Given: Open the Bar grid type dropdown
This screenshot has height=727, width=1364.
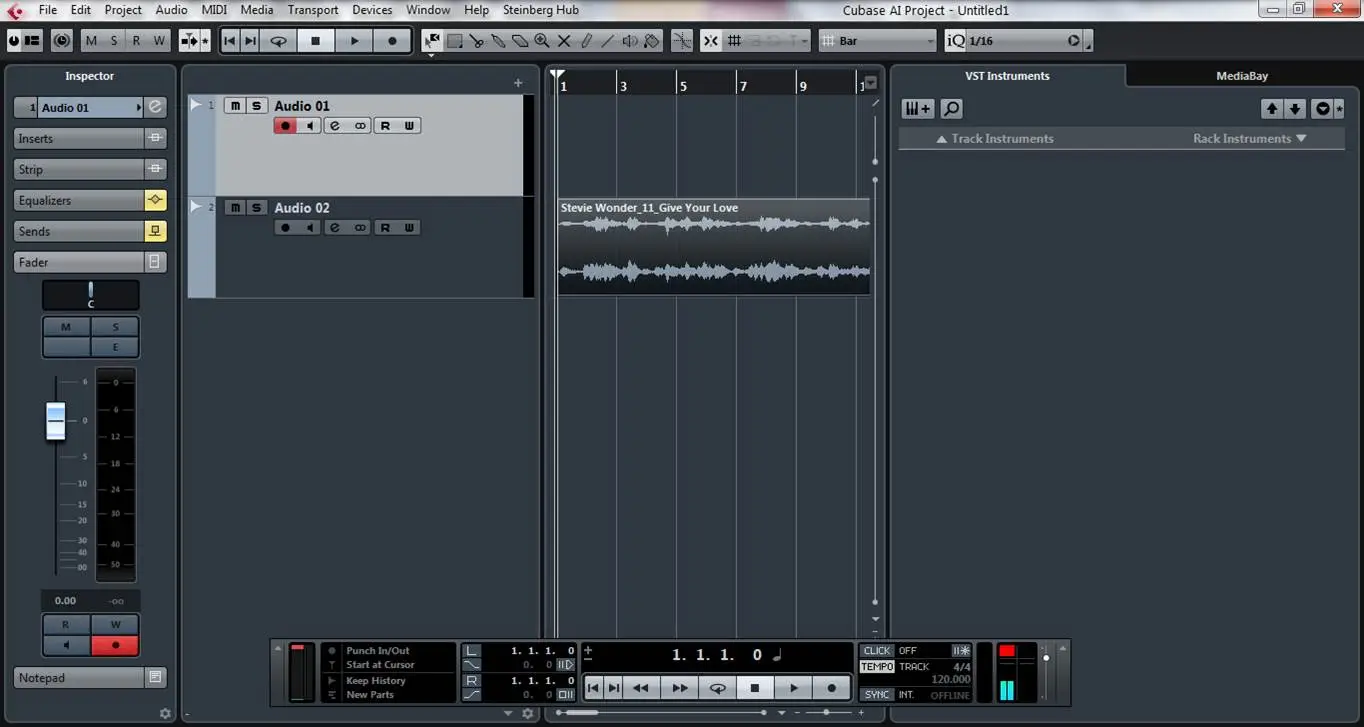Looking at the screenshot, I should pos(877,41).
